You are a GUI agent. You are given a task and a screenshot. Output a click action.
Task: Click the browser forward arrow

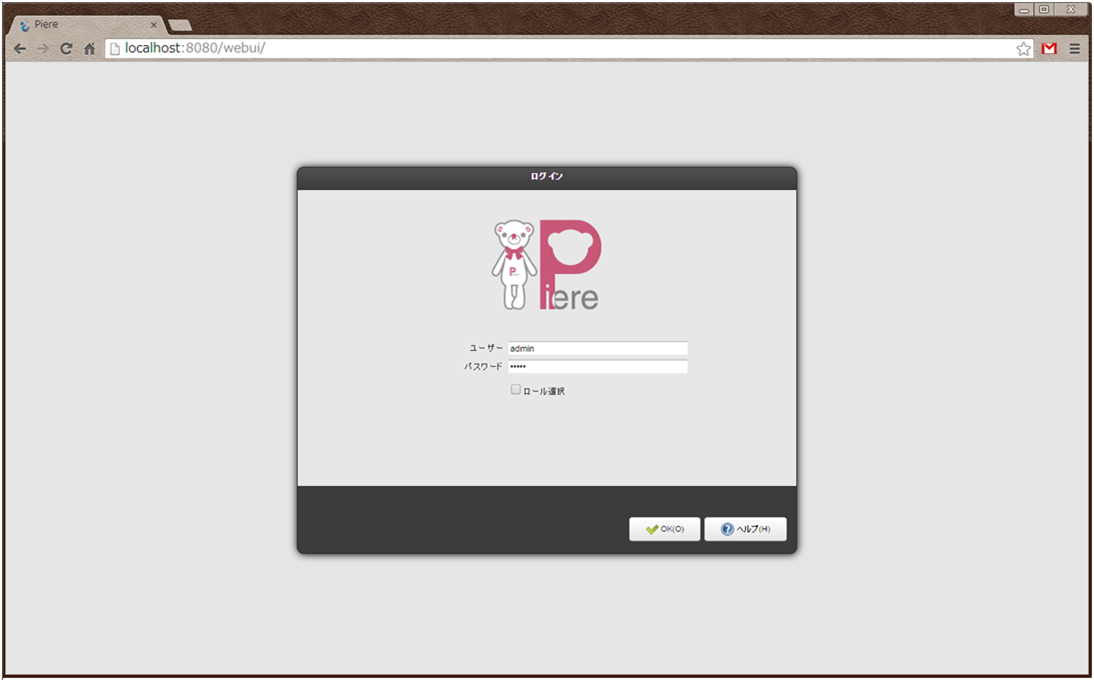(43, 49)
